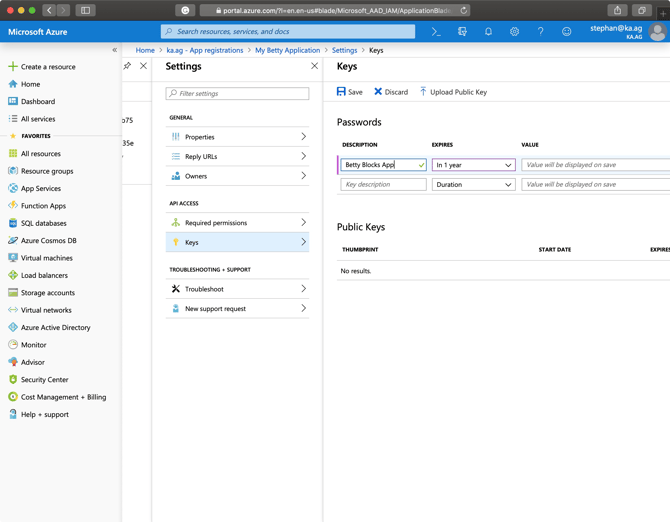Reload page in browser address bar
The height and width of the screenshot is (522, 670).
click(x=464, y=10)
